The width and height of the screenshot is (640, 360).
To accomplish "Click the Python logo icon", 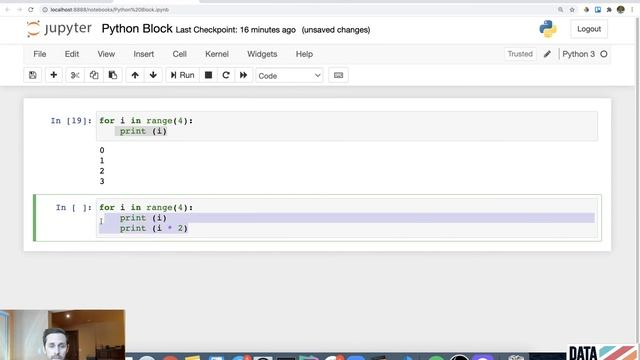I will point(548,29).
